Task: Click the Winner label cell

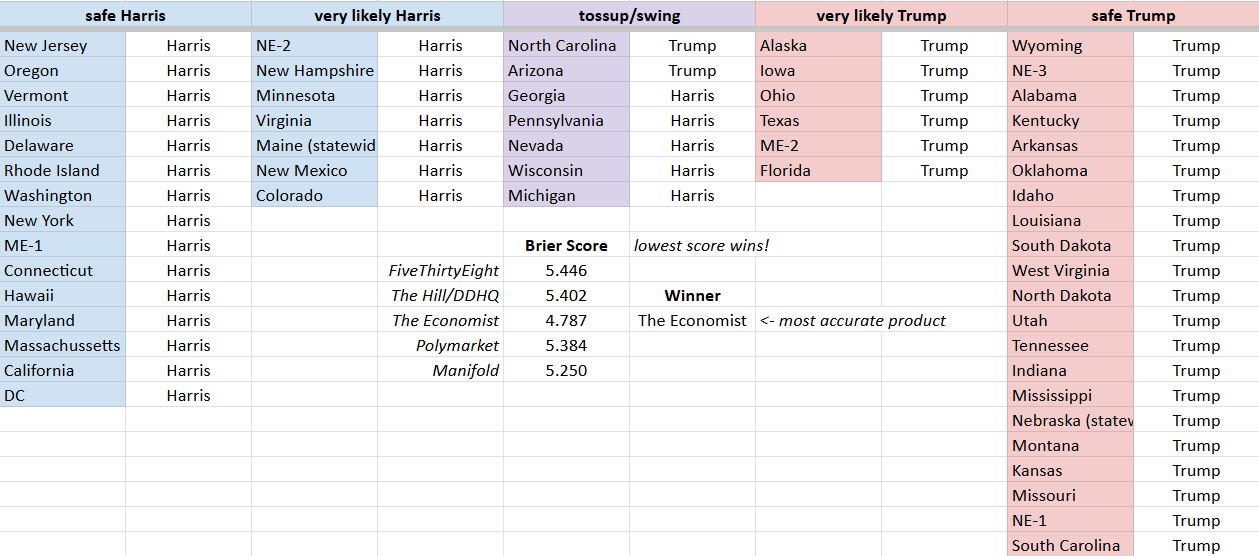Action: pos(693,295)
